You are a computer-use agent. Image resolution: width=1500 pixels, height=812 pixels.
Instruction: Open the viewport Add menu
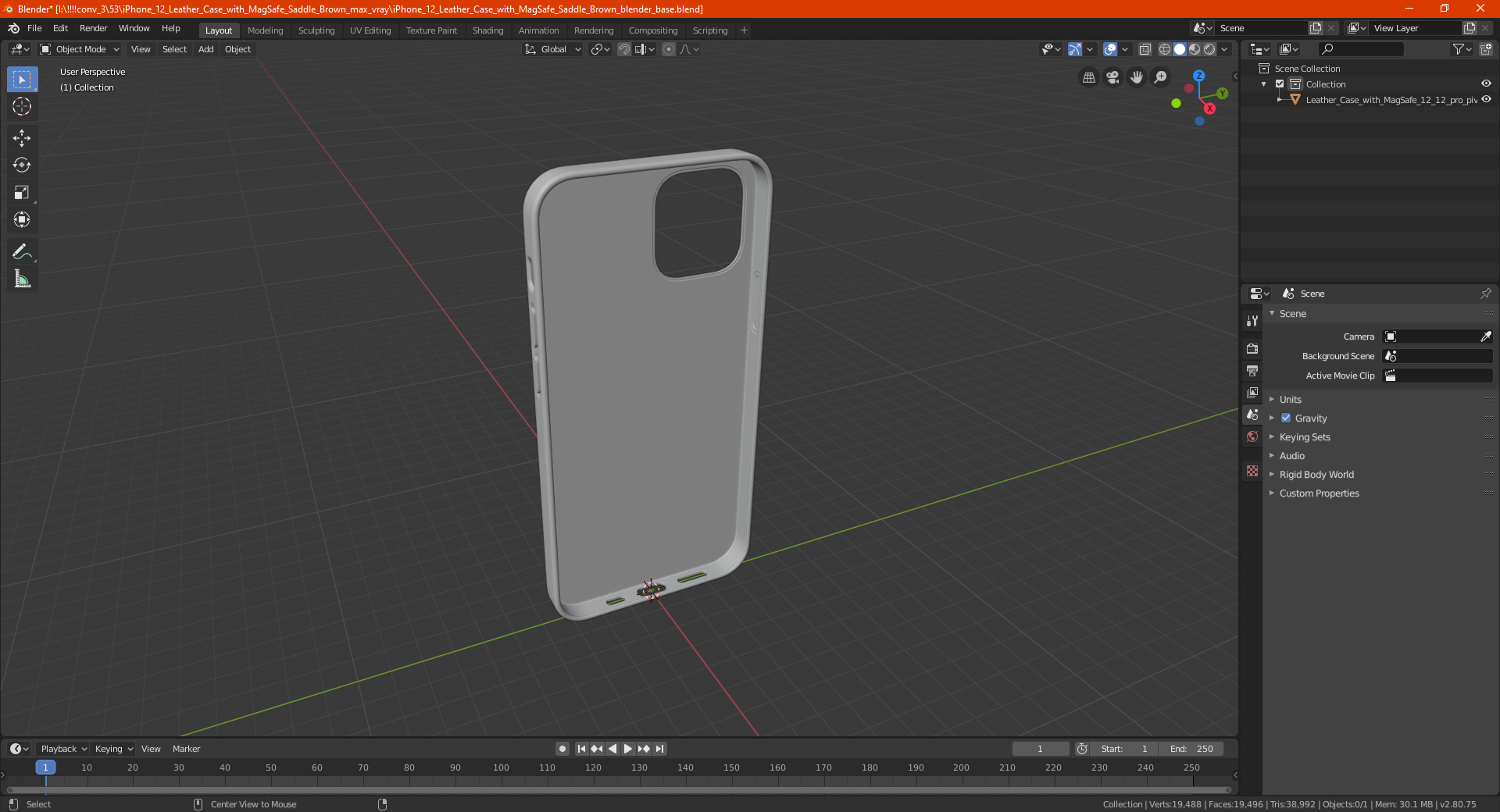click(205, 49)
